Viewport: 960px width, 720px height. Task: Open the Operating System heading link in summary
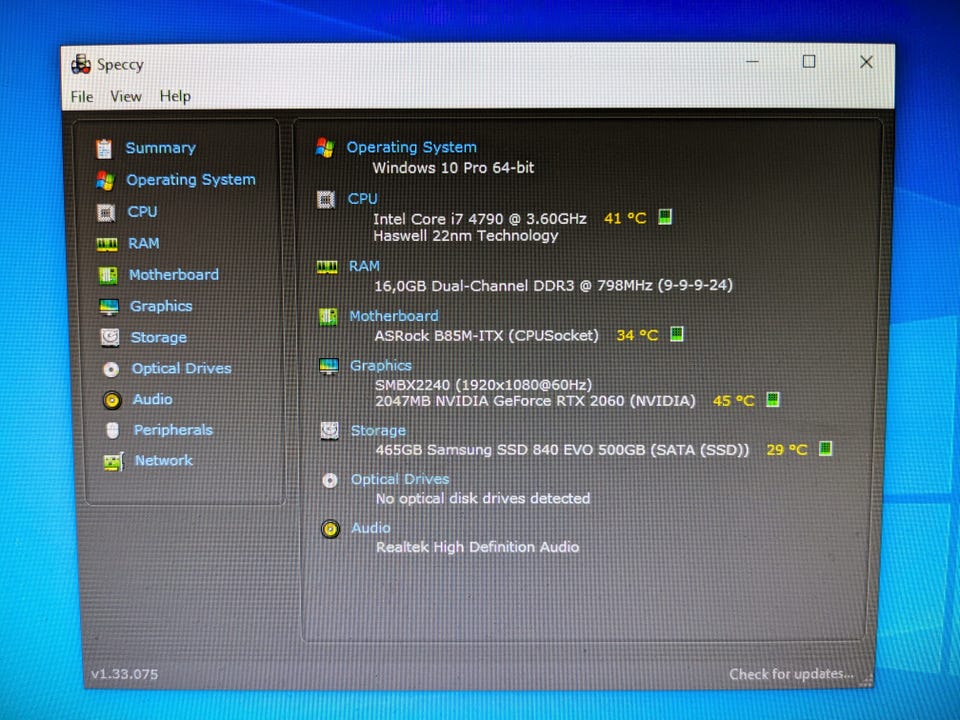pos(411,148)
